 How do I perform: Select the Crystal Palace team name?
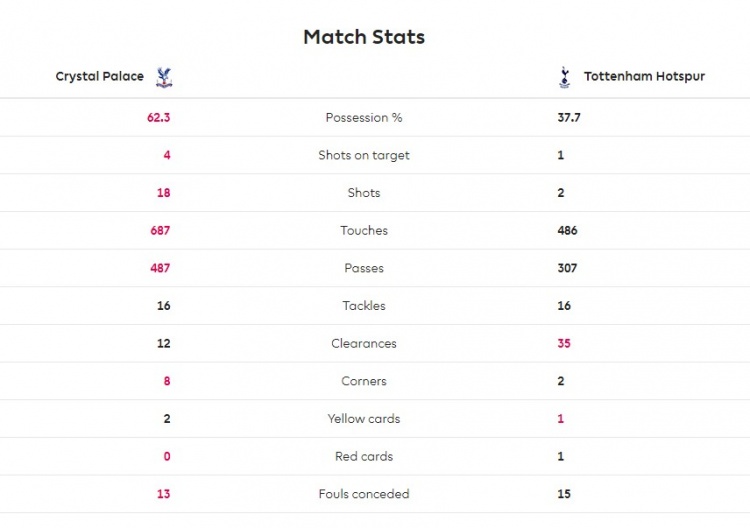tap(99, 76)
